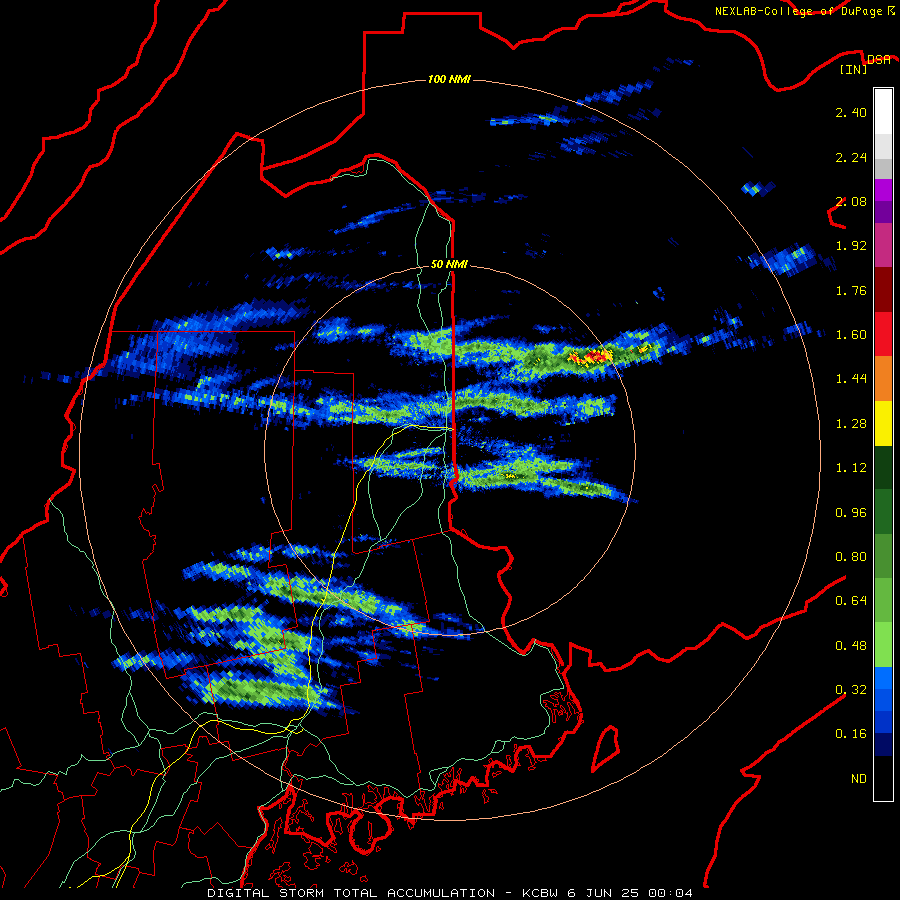Click the 1.28 legend value
900x900 pixels.
point(851,424)
